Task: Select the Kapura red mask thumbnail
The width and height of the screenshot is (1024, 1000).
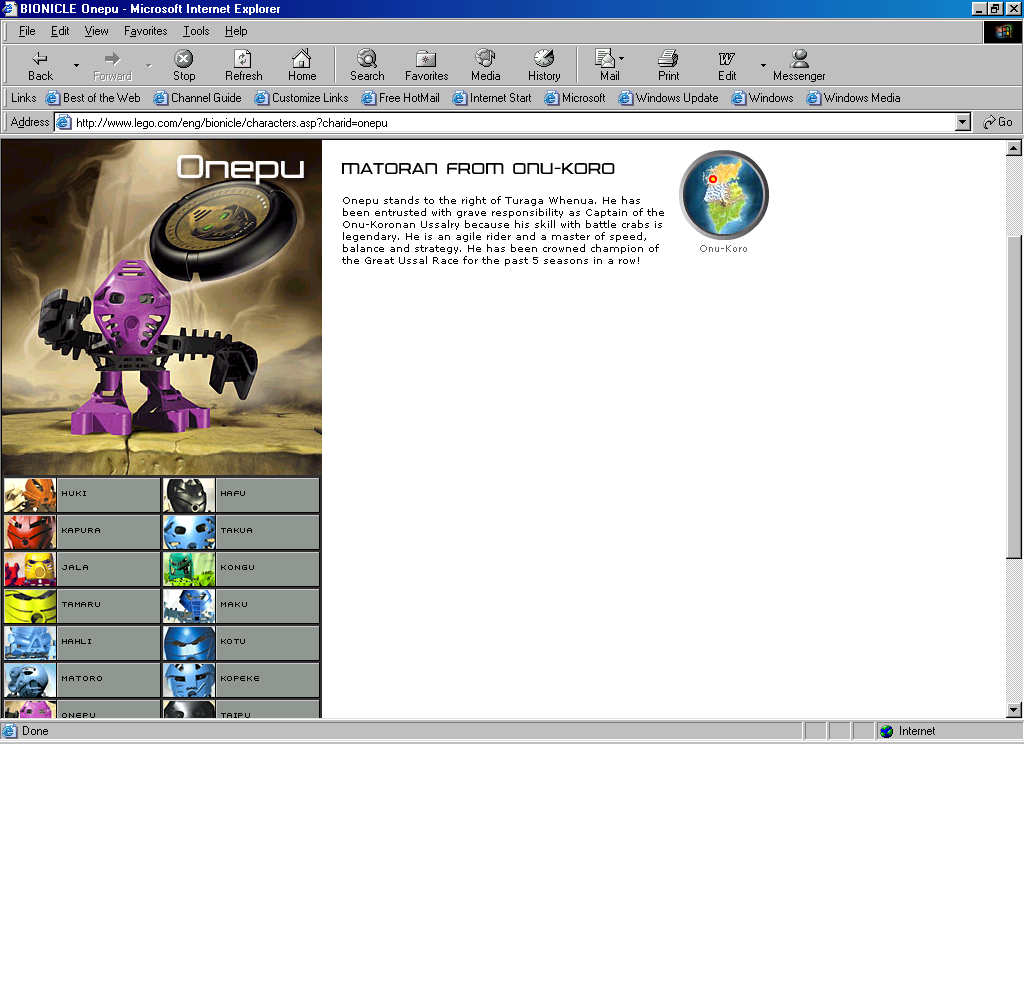Action: click(x=30, y=532)
